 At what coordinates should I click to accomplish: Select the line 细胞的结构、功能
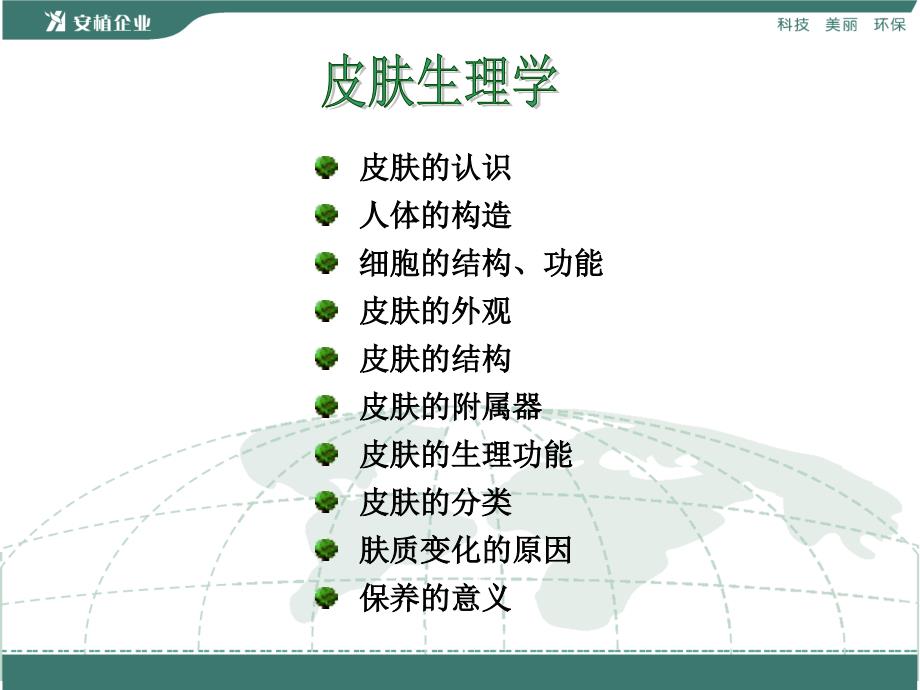(481, 263)
